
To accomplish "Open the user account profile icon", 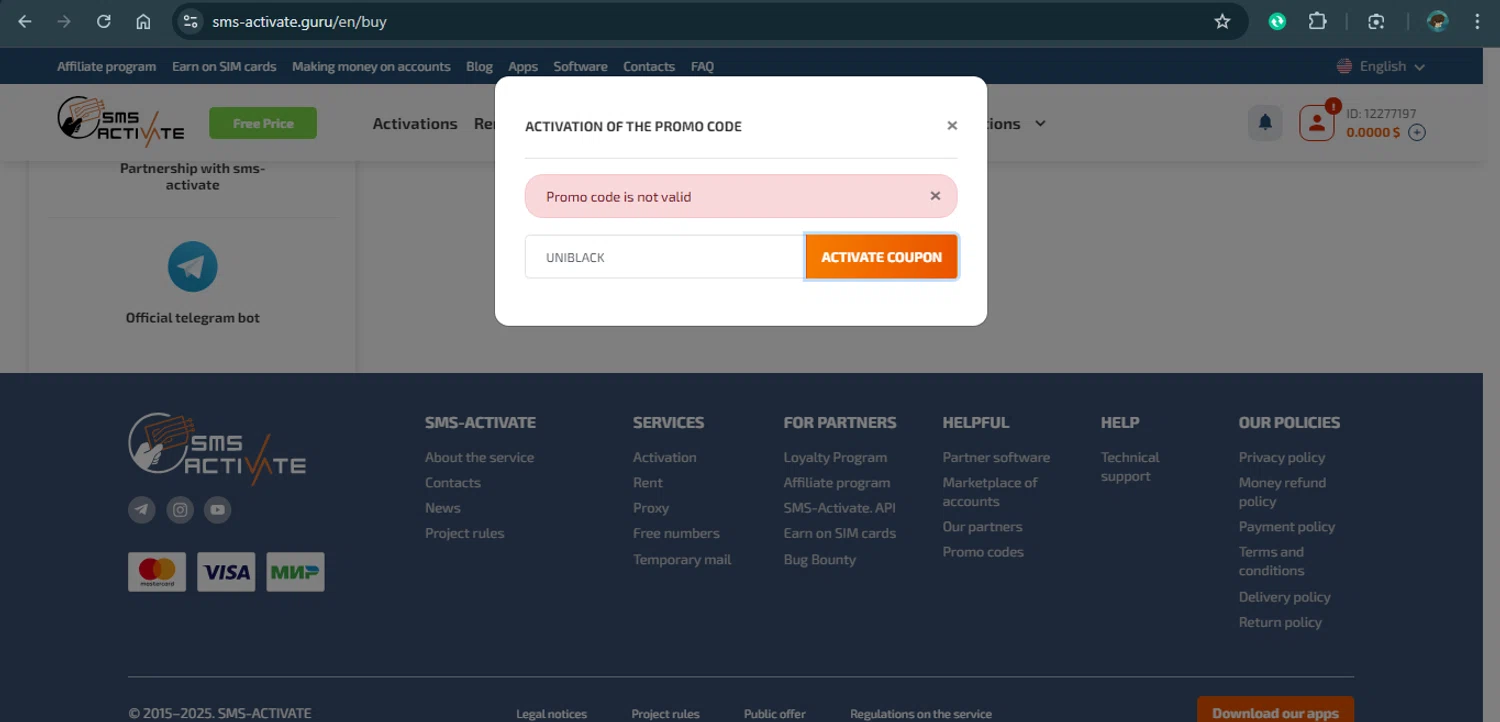I will (1317, 123).
